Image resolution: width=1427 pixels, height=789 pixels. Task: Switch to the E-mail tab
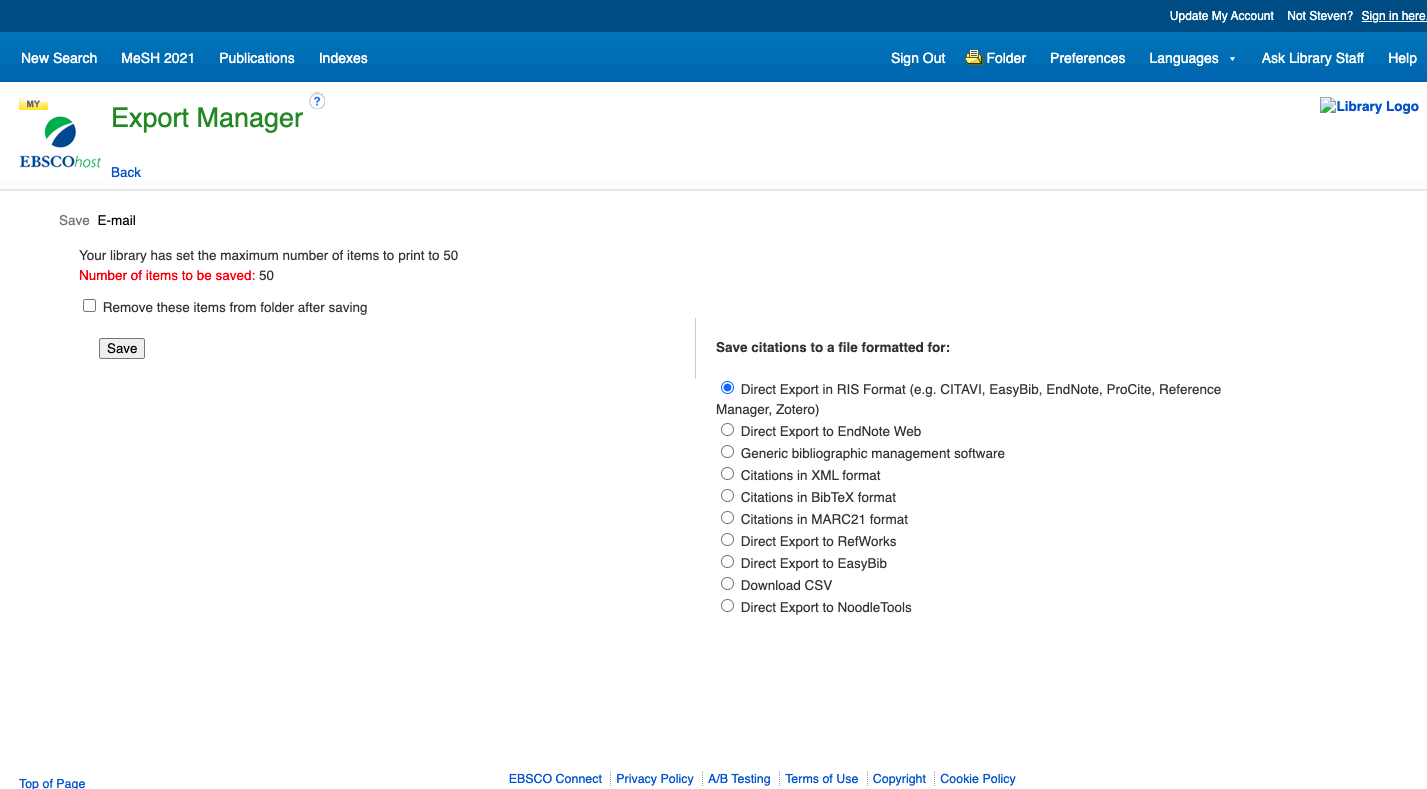click(x=117, y=220)
